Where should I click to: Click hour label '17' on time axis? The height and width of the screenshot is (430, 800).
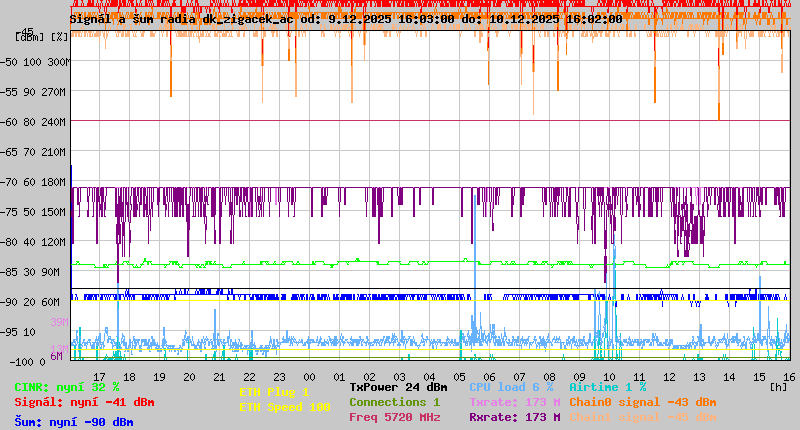tap(99, 377)
